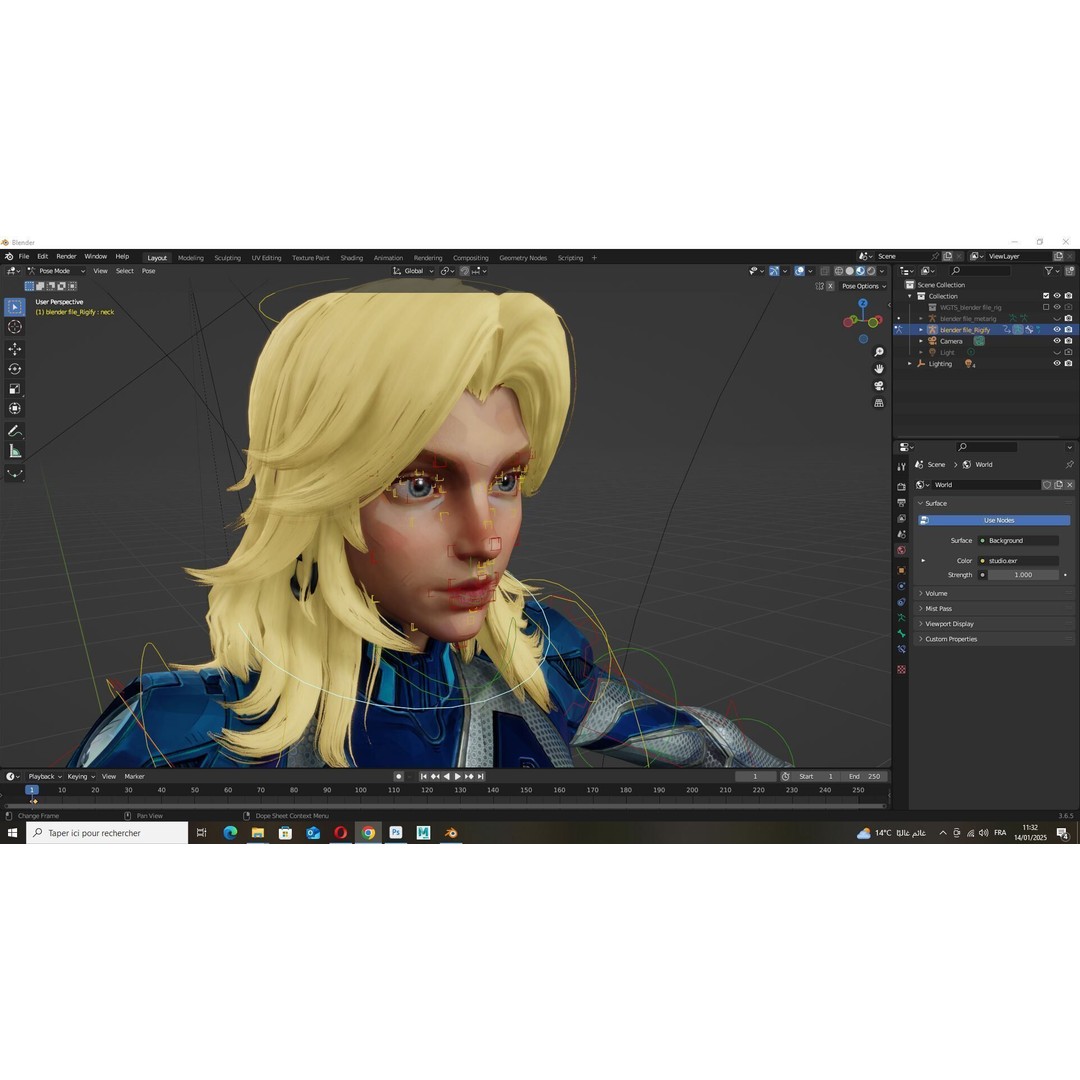Click the studio.exr color field

coord(1019,561)
